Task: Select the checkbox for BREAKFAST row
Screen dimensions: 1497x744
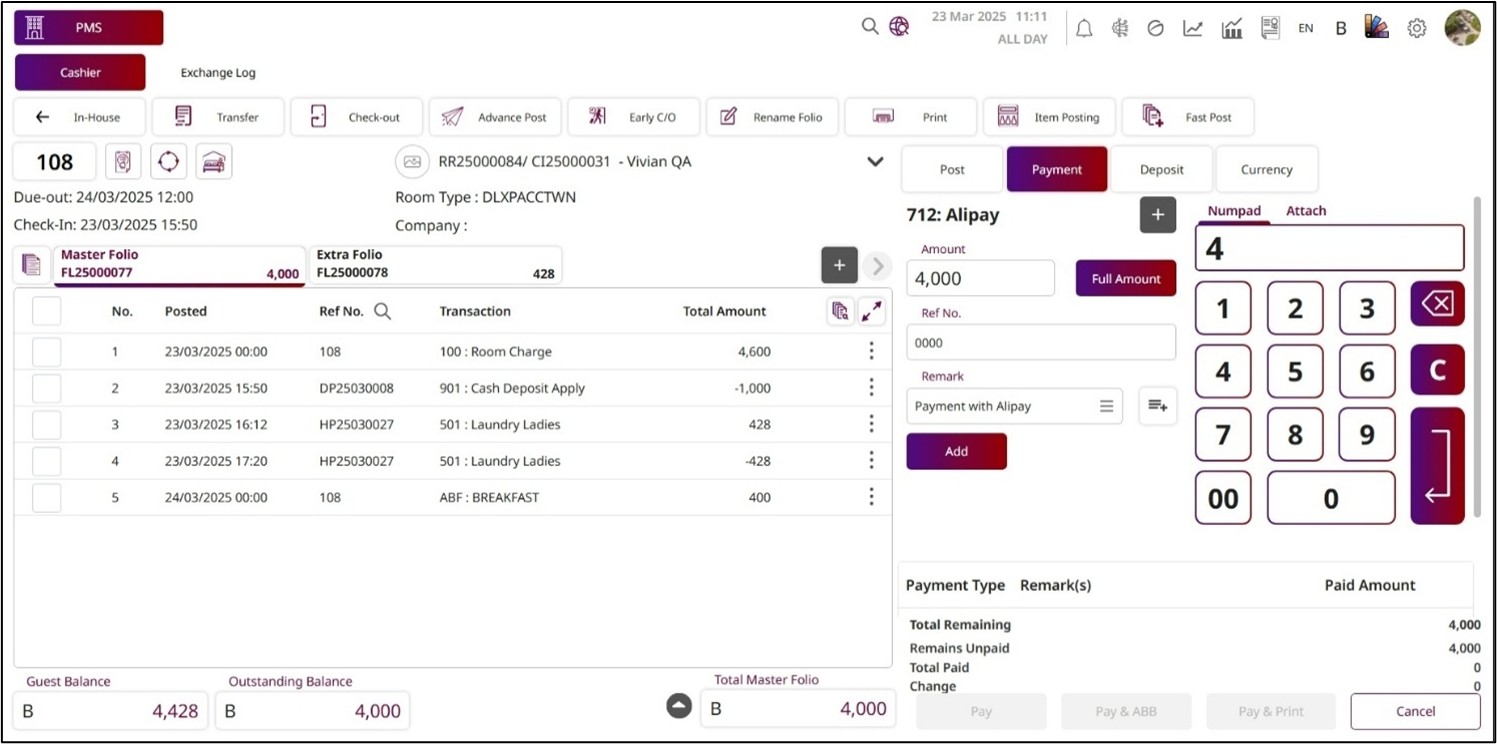Action: pyautogui.click(x=47, y=498)
